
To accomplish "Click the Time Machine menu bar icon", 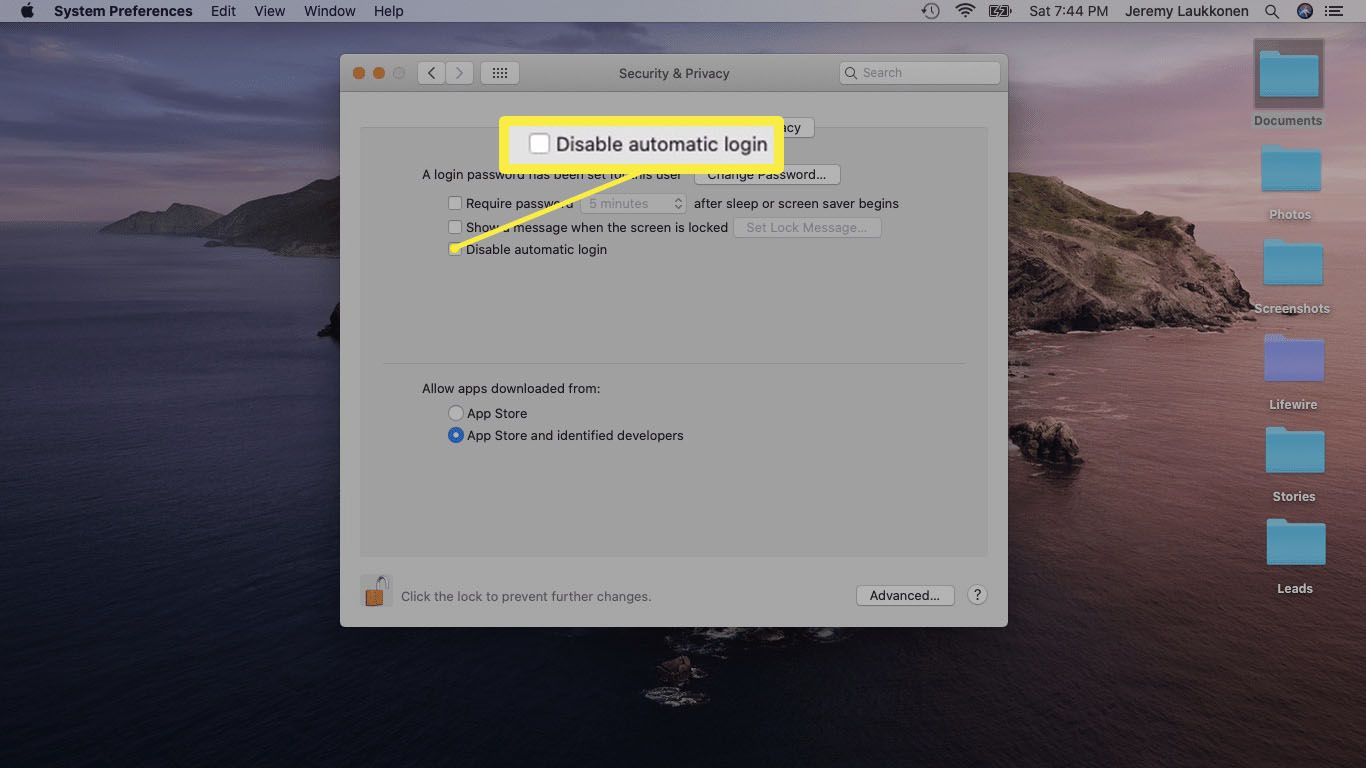I will (931, 11).
